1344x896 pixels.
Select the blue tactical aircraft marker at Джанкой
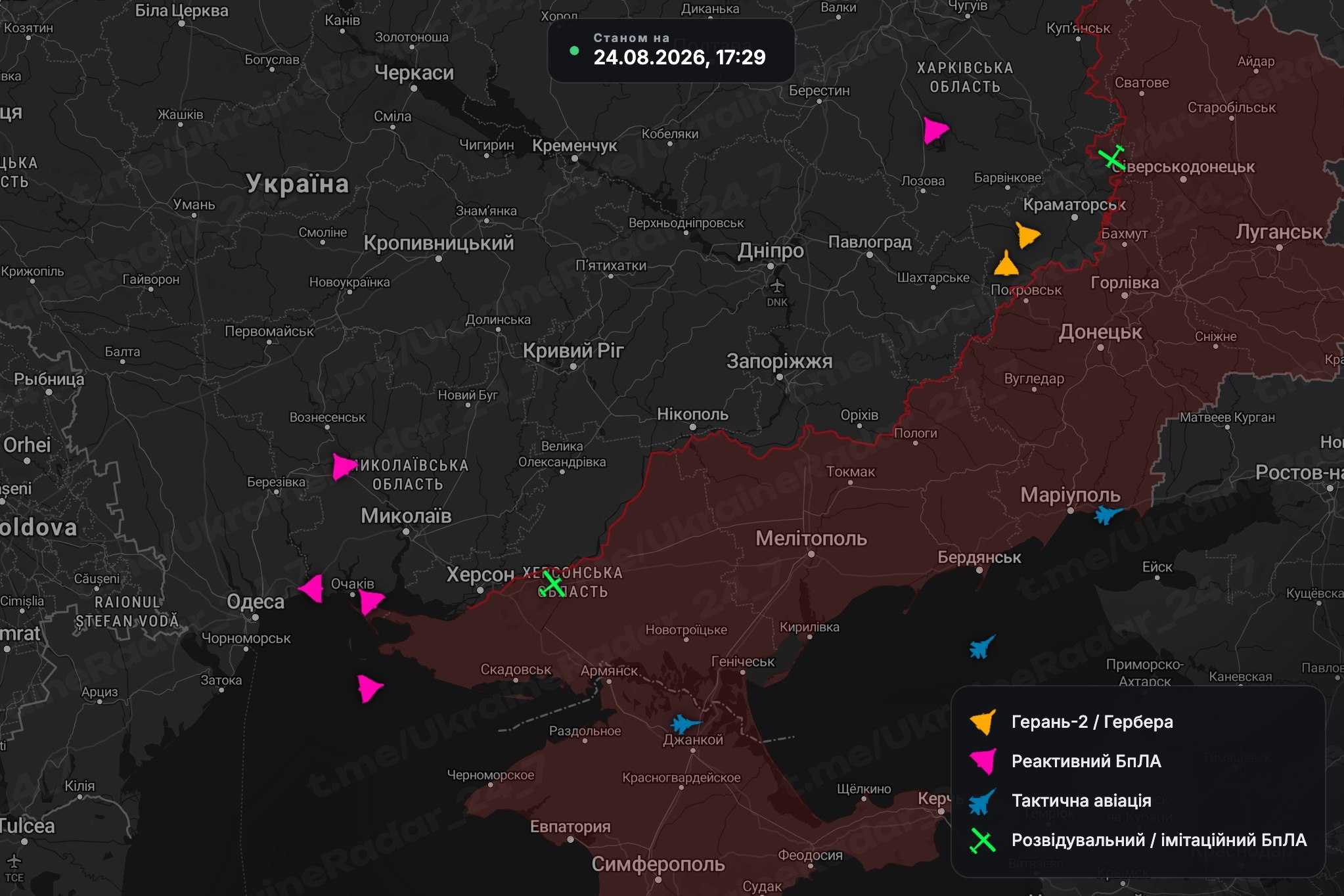(x=685, y=724)
